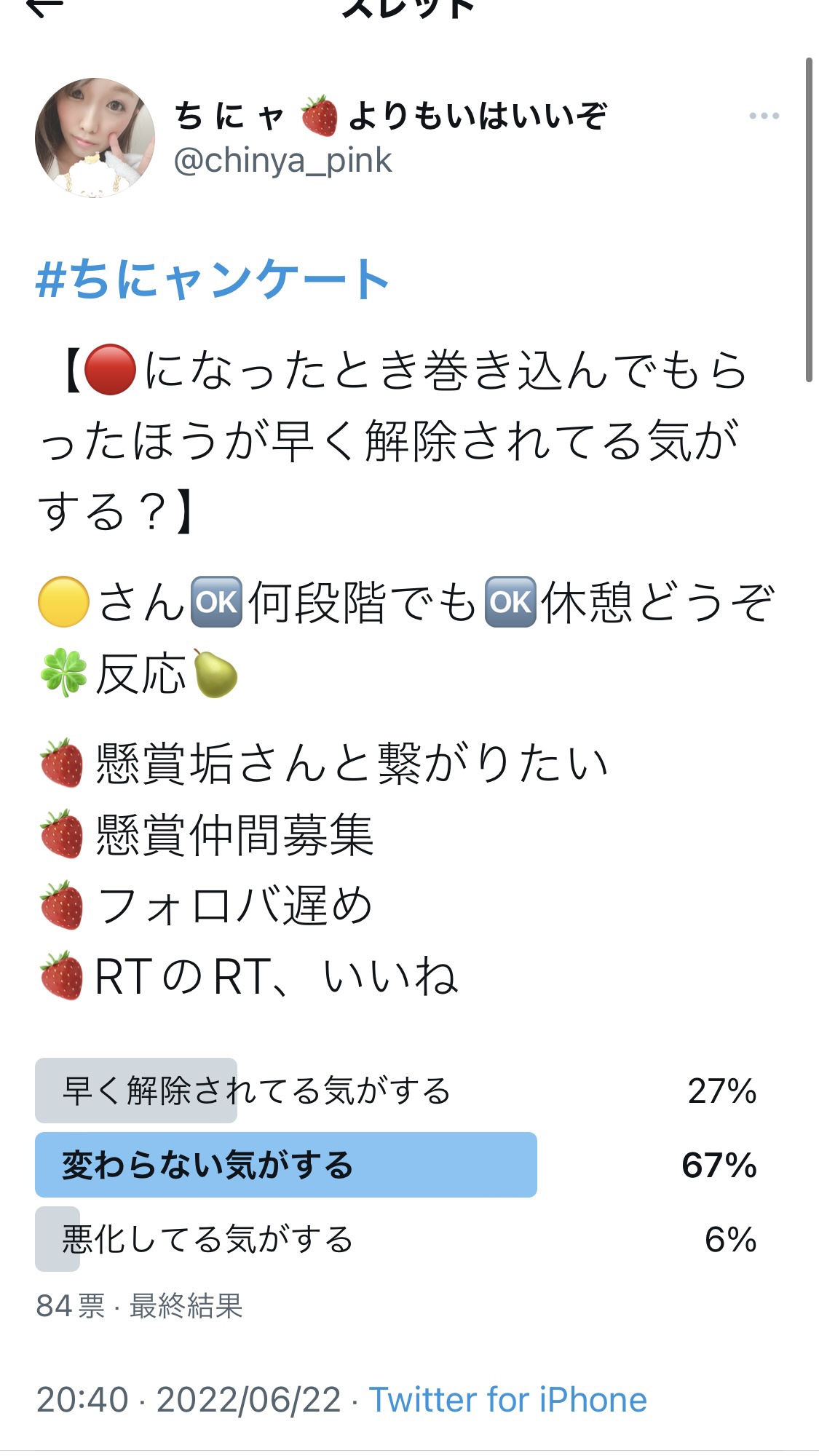Tap the red circle emoji in tweet
The height and width of the screenshot is (1456, 819).
pyautogui.click(x=110, y=370)
